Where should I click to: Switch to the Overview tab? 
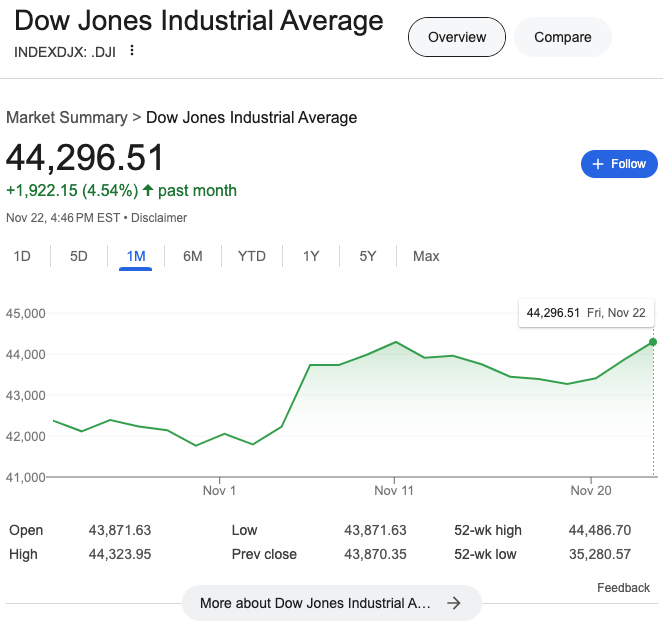pyautogui.click(x=457, y=37)
